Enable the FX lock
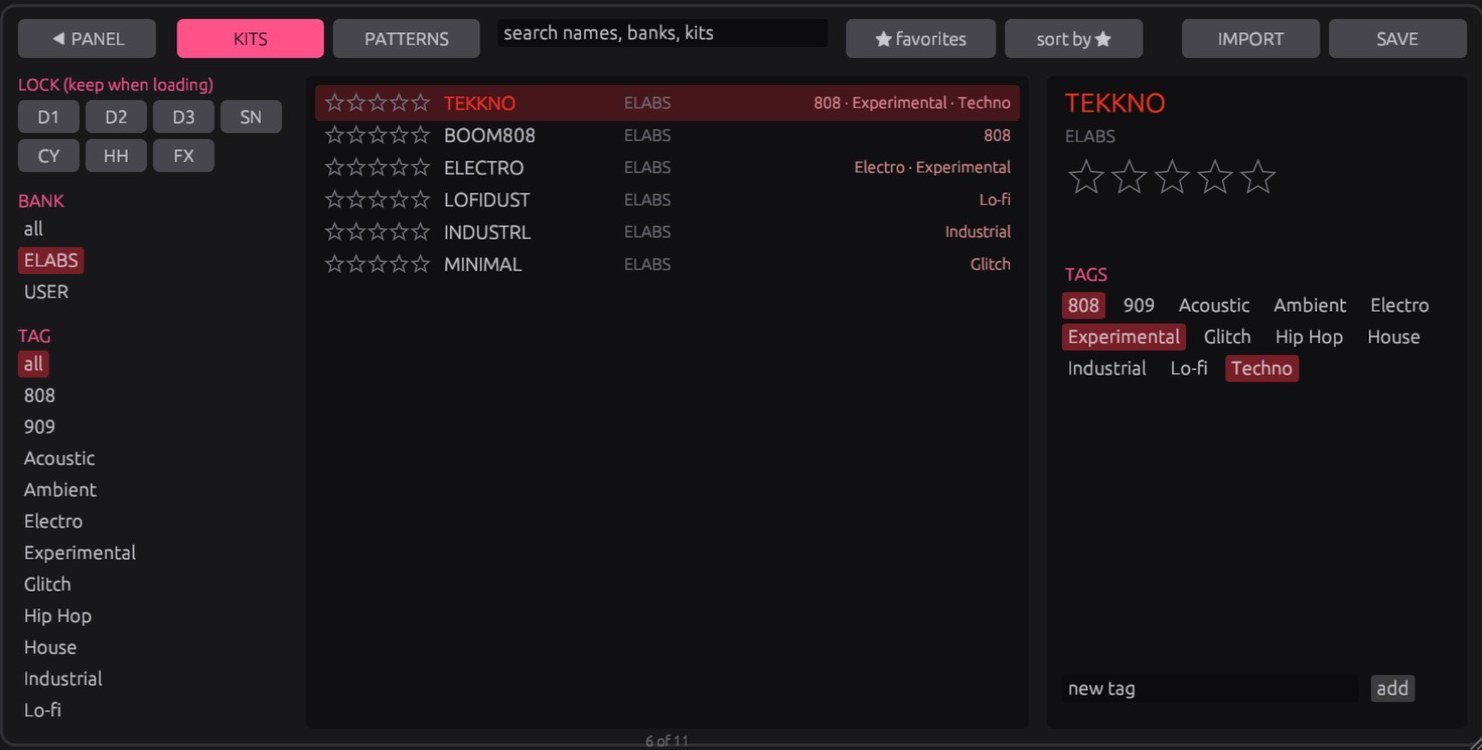Screen dimensions: 1482x750 coord(184,156)
